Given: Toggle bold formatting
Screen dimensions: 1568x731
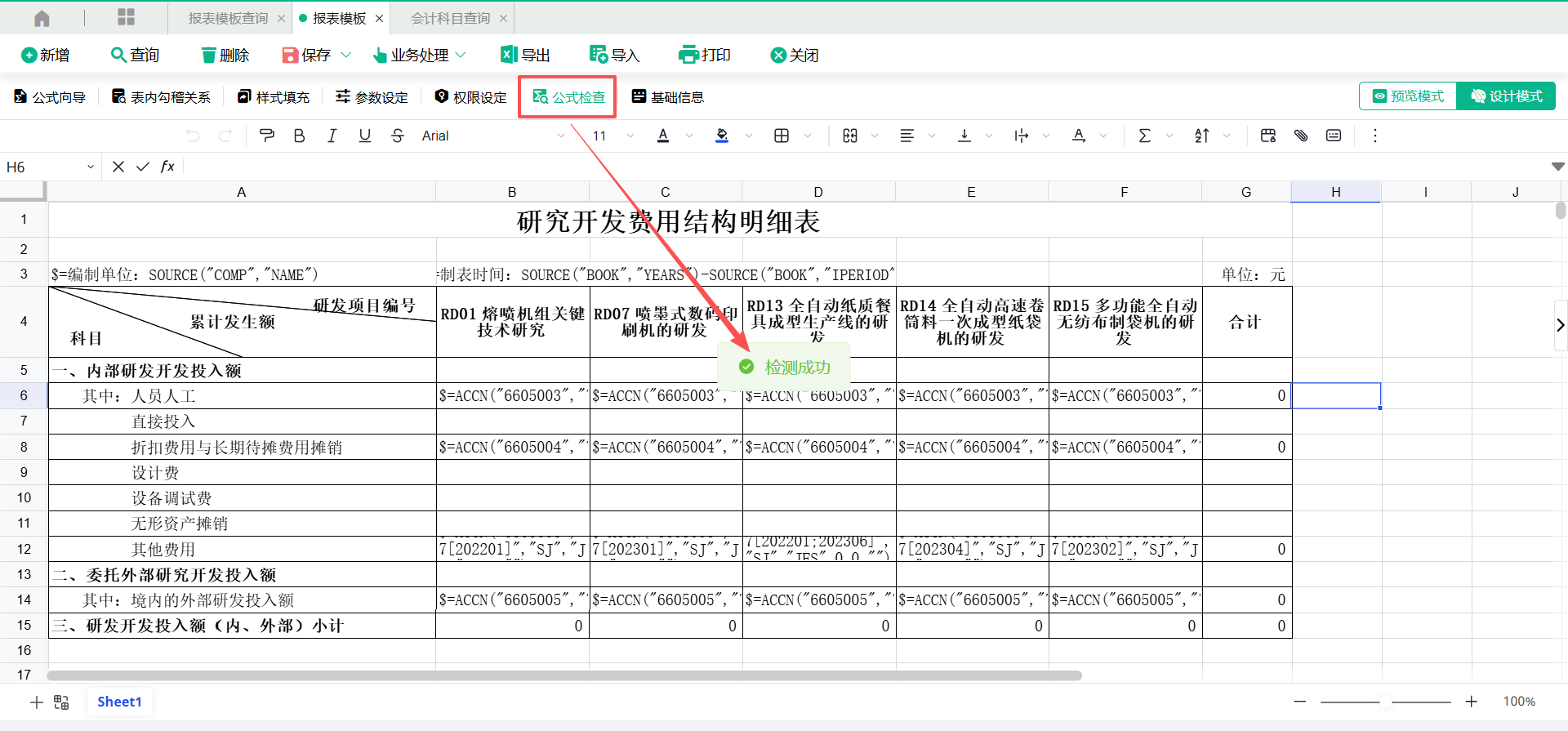Looking at the screenshot, I should [x=299, y=136].
